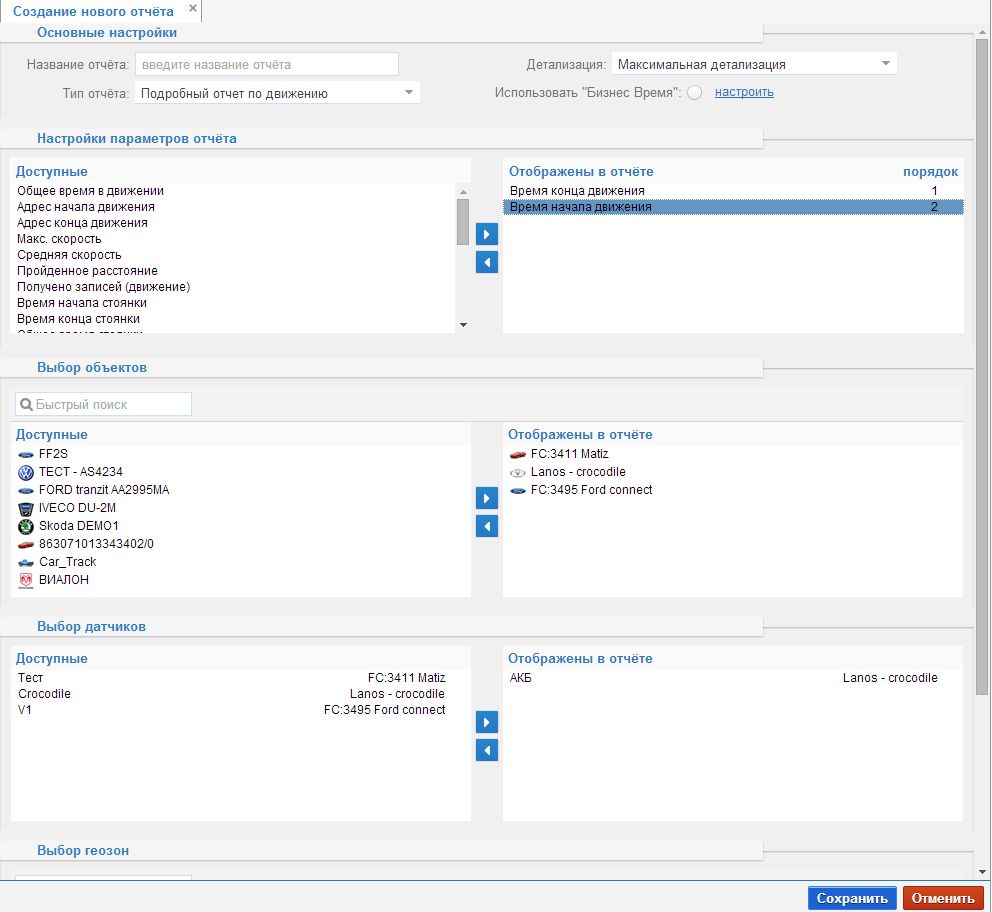Select "Время конца движения" in displayed list
This screenshot has height=912, width=992.
pos(577,191)
